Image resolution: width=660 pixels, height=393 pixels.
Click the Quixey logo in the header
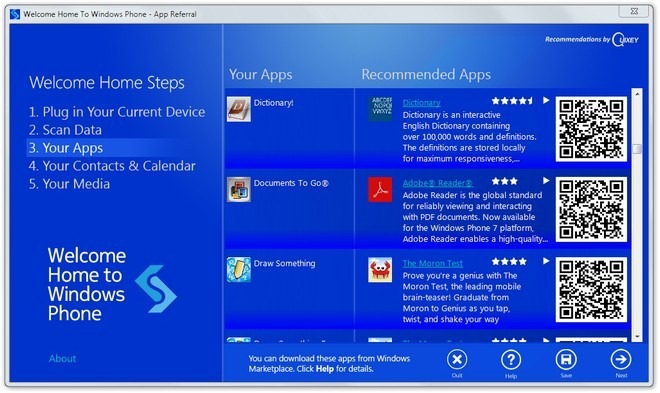click(625, 40)
